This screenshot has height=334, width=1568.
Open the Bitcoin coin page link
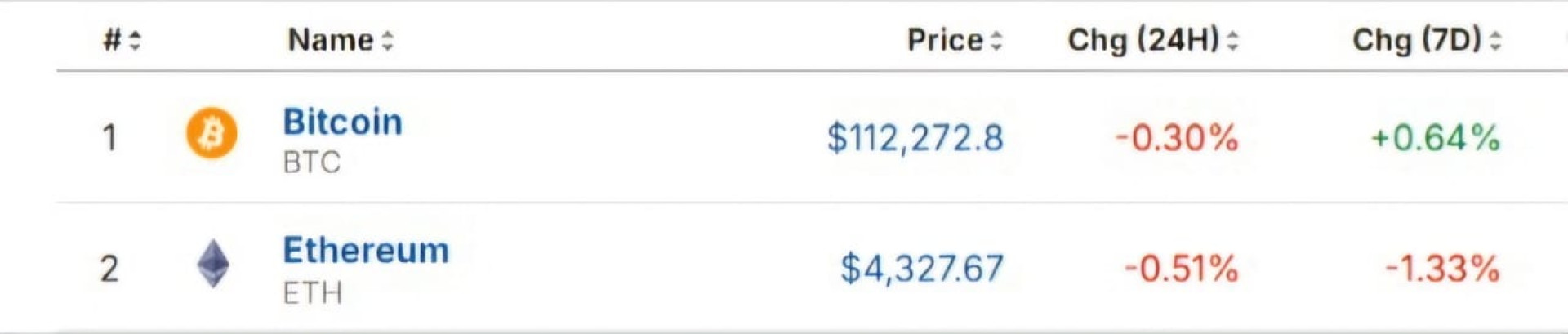342,122
